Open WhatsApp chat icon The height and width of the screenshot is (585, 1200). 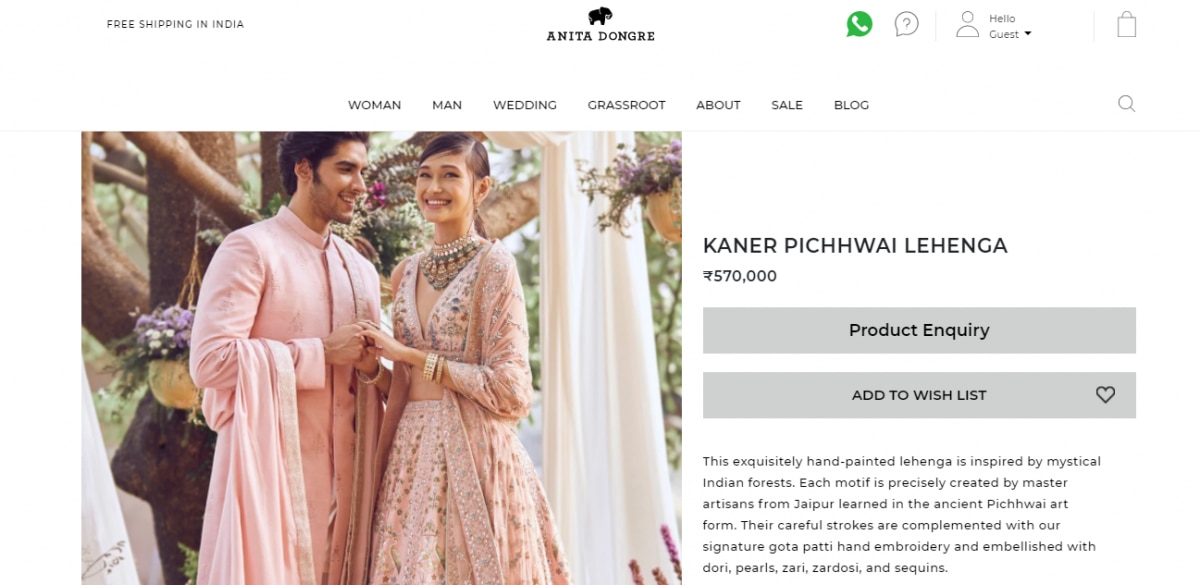tap(859, 24)
